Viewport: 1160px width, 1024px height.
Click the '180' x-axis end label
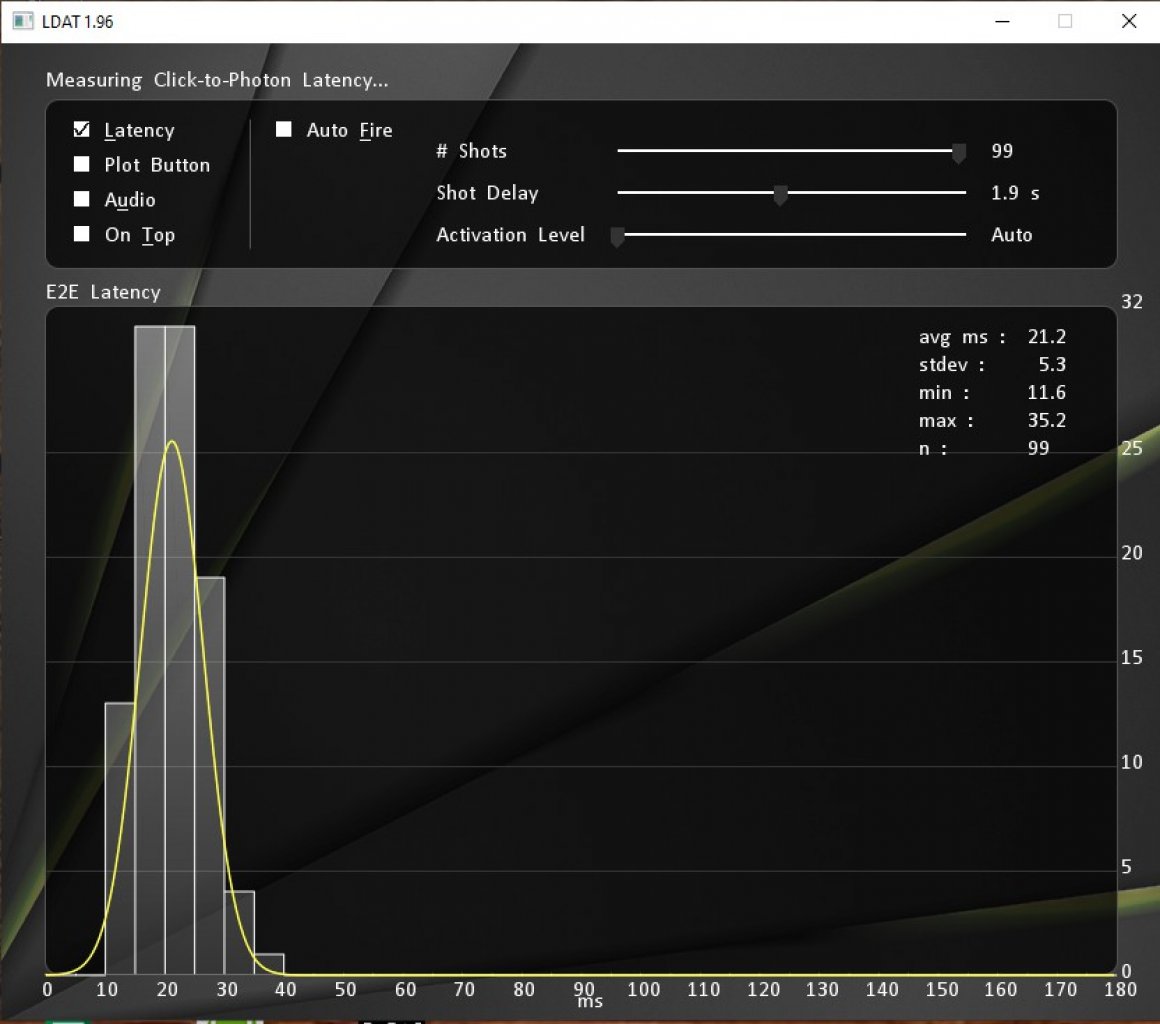tap(1120, 989)
